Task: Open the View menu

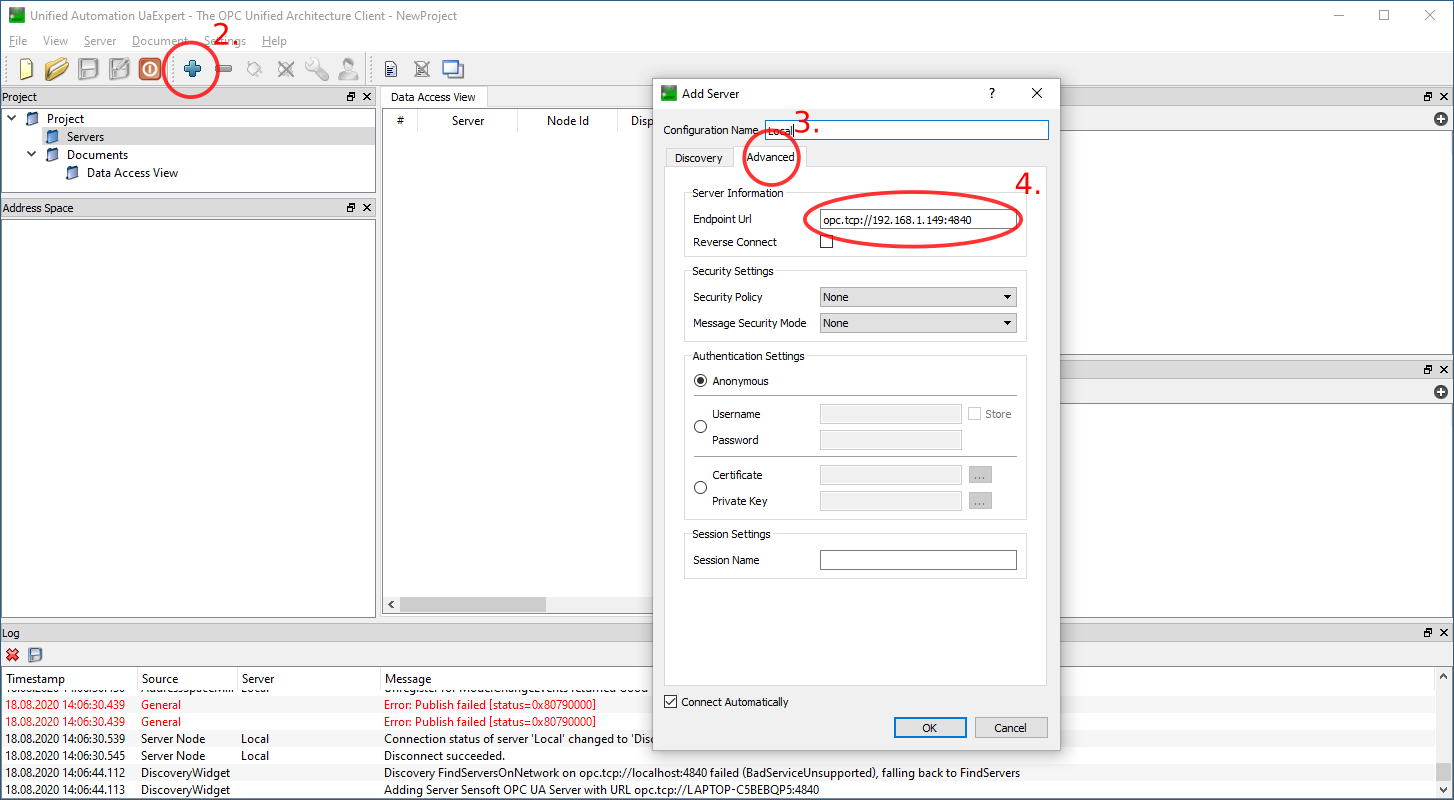Action: [55, 41]
